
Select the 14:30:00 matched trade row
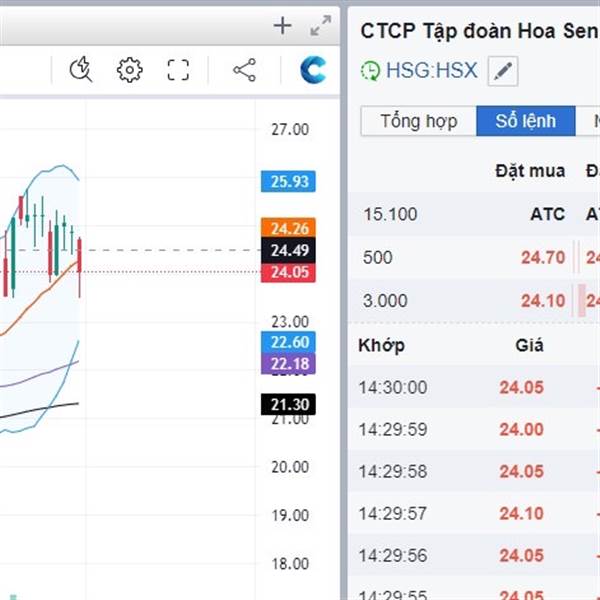[x=474, y=387]
